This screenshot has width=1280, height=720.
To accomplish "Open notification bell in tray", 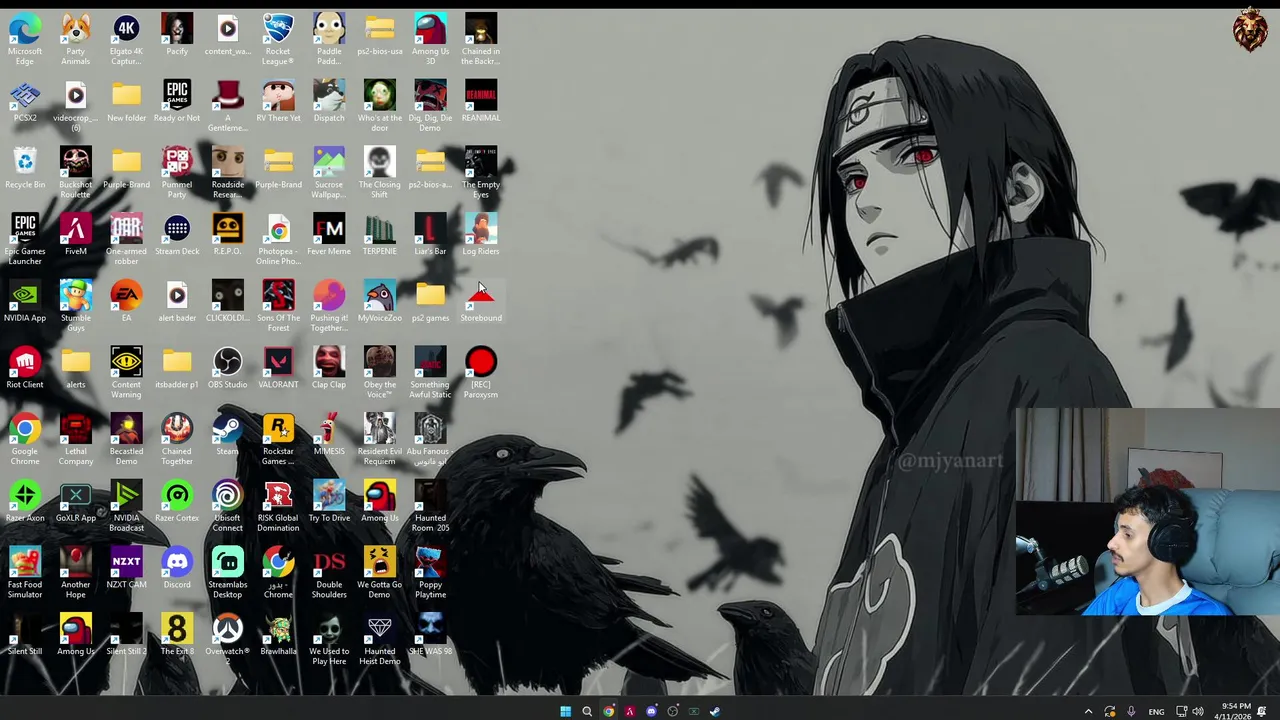I will pos(1262,711).
